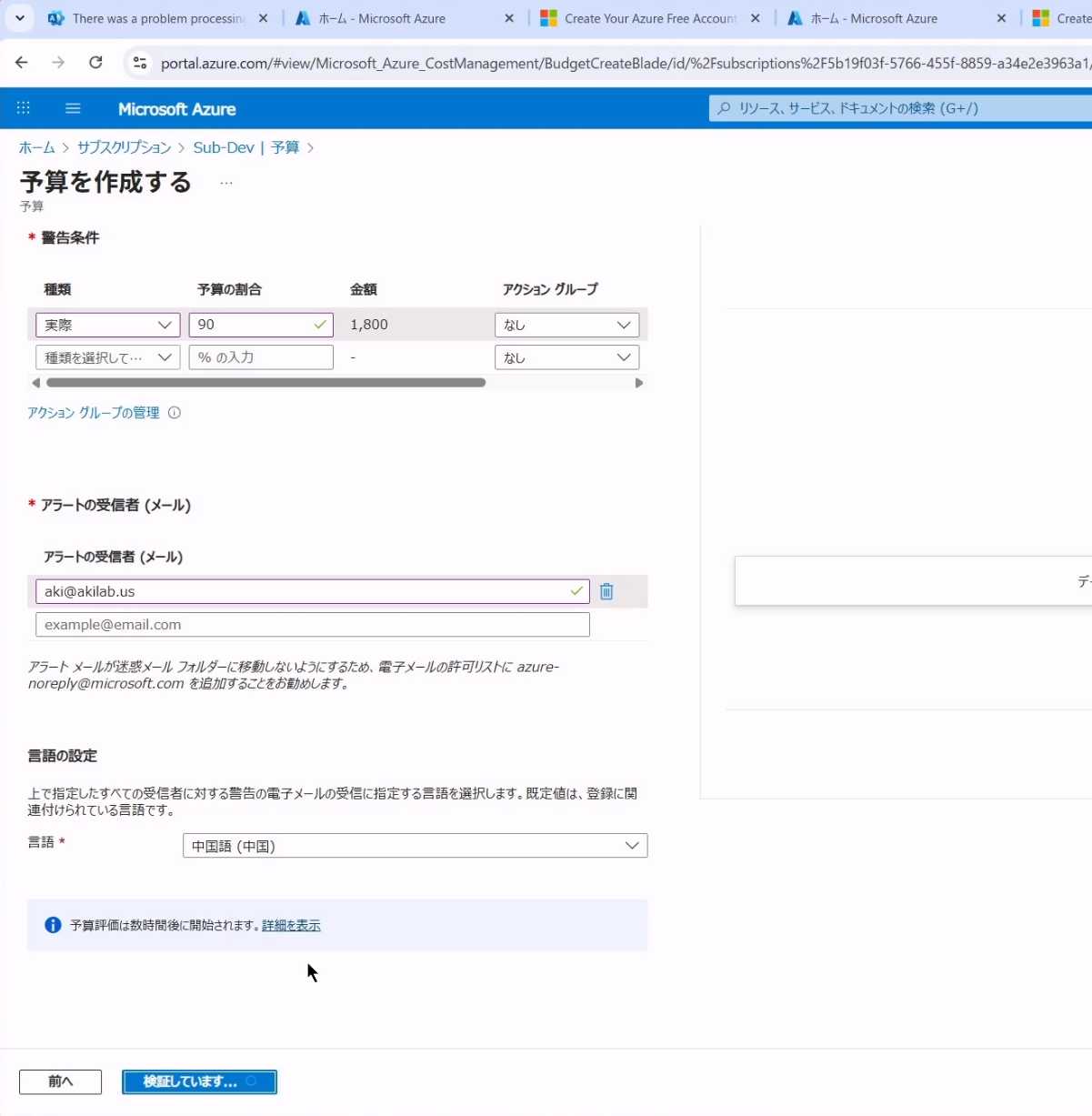Screen dimensions: 1092x1116
Task: Click the info icon beside アクション グループの管理
Action: 175,413
